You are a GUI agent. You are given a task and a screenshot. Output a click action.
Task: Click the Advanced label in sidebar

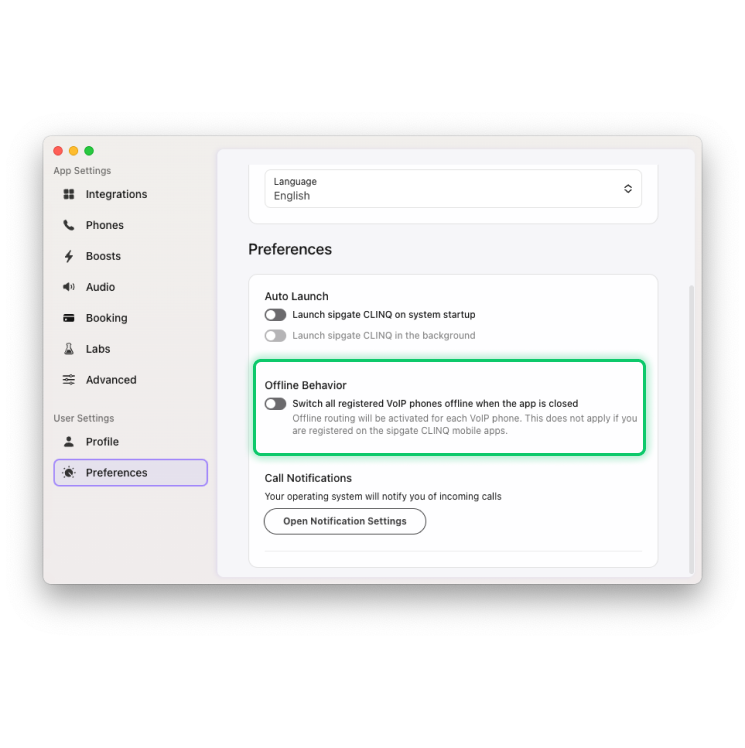click(111, 380)
